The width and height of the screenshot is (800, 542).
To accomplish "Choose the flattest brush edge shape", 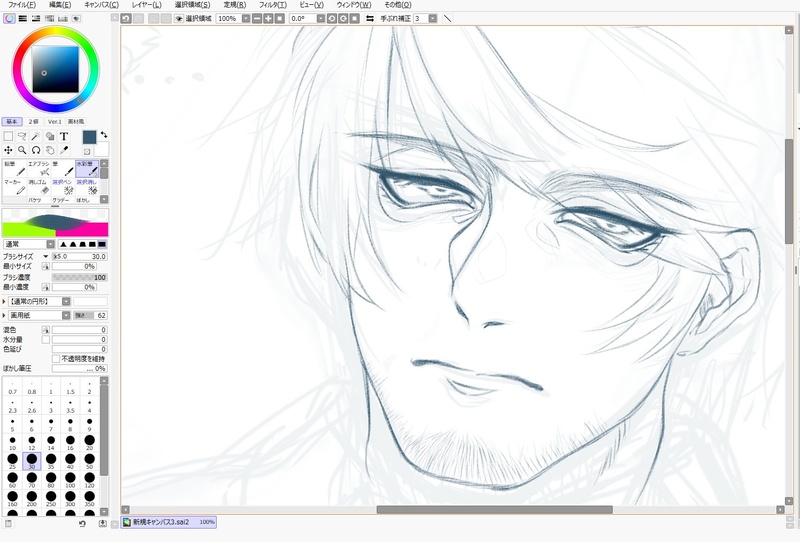I will pyautogui.click(x=102, y=244).
